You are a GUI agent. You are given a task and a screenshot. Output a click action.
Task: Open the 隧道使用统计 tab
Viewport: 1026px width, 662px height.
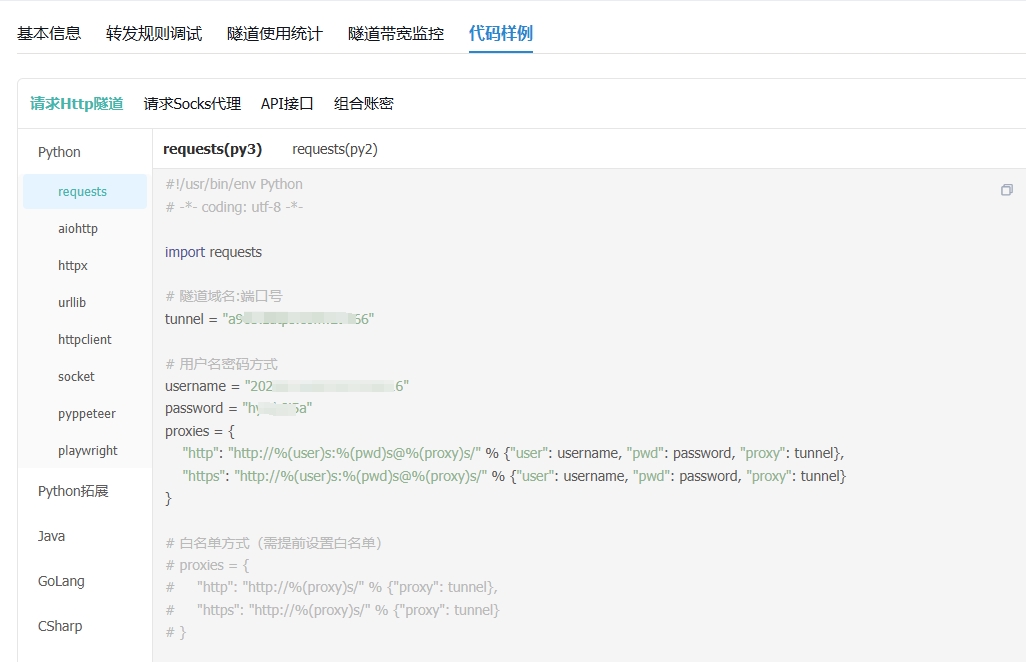pyautogui.click(x=275, y=33)
